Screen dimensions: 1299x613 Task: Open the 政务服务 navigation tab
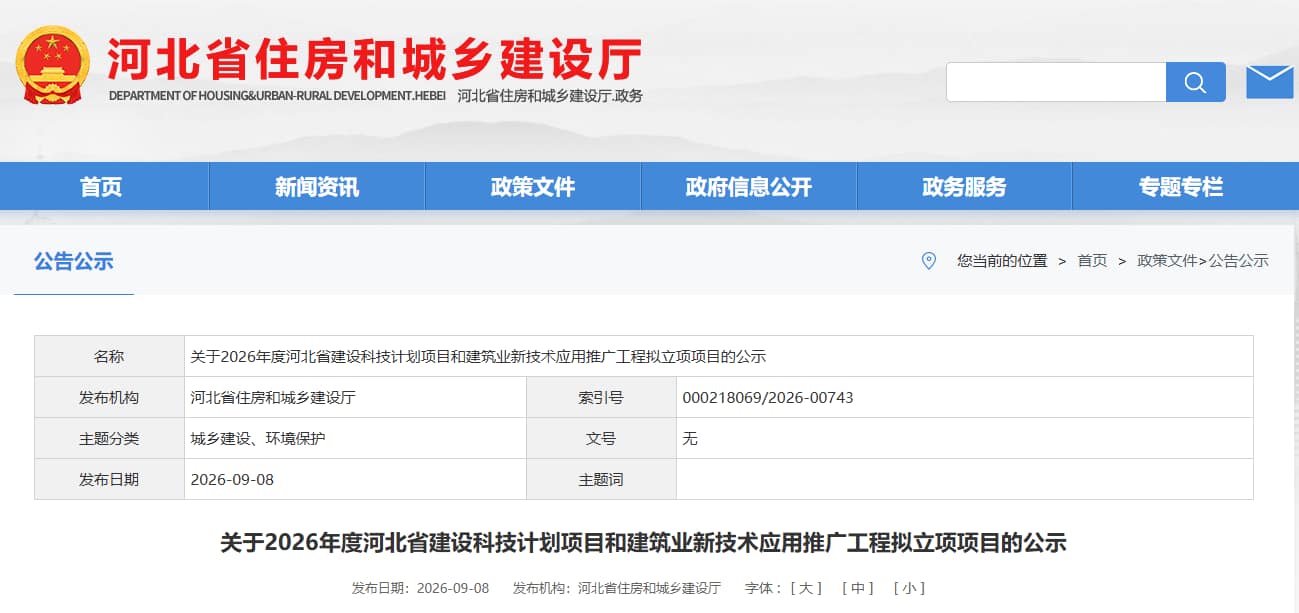(x=964, y=187)
